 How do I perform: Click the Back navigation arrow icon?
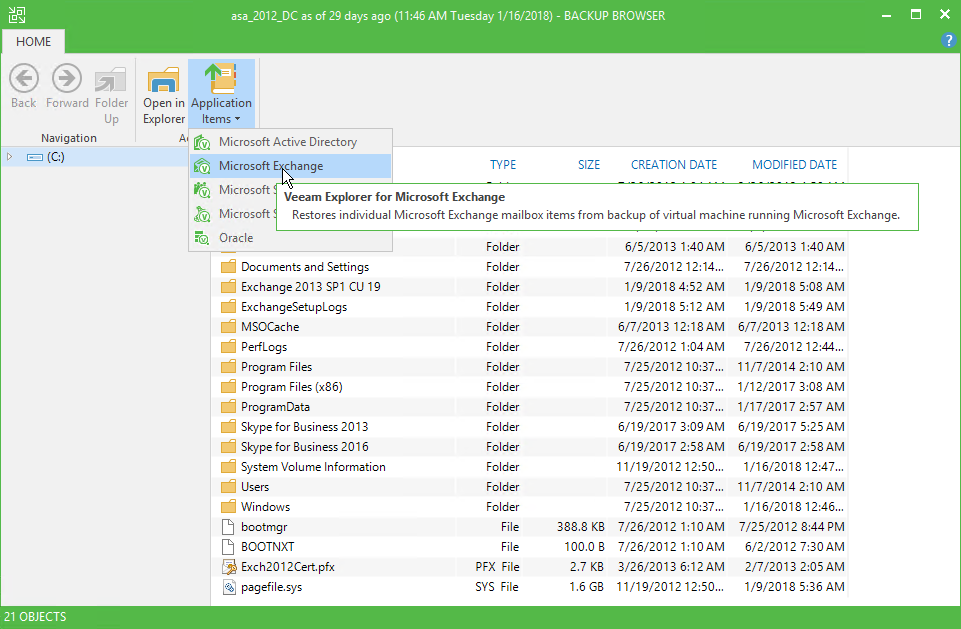[x=24, y=78]
